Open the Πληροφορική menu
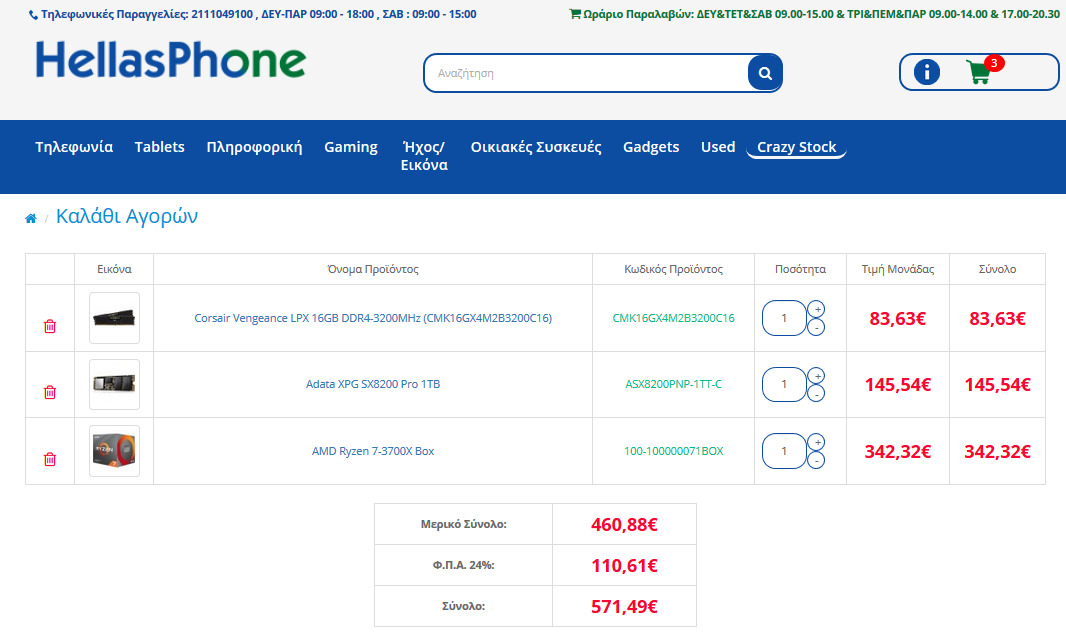This screenshot has width=1066, height=633. coord(254,147)
